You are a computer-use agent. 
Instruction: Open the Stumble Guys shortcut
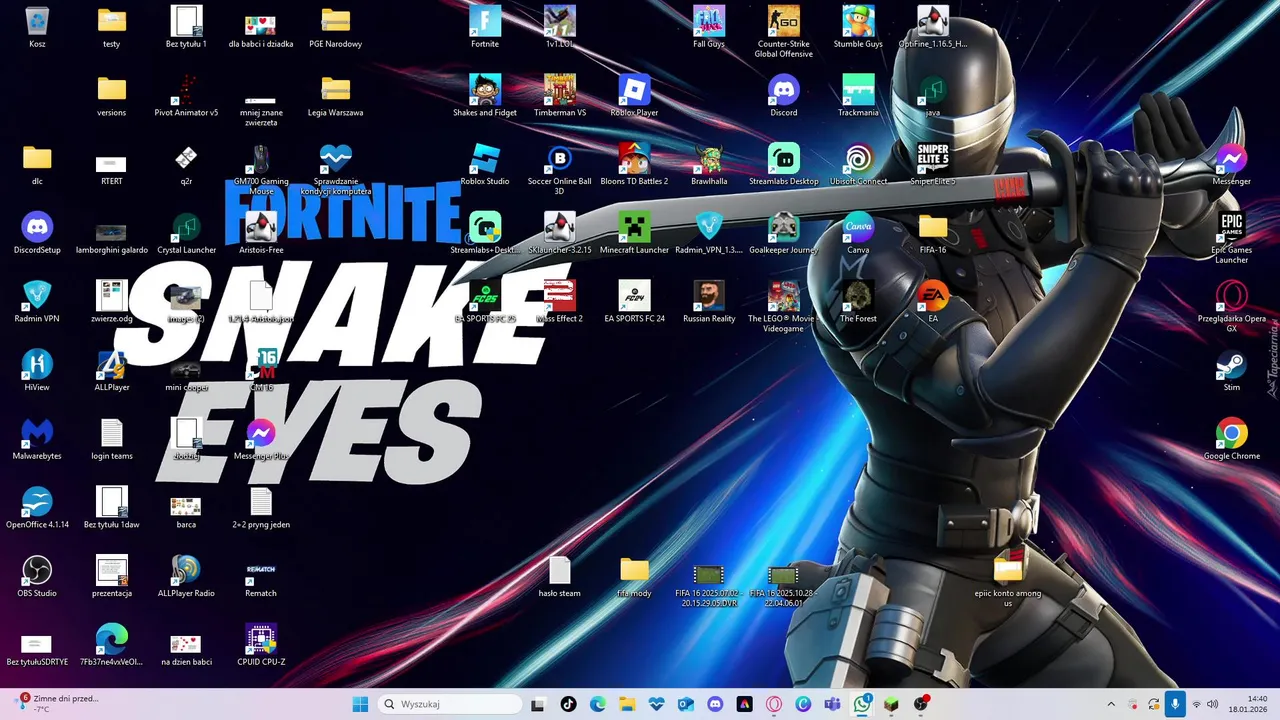tap(858, 27)
